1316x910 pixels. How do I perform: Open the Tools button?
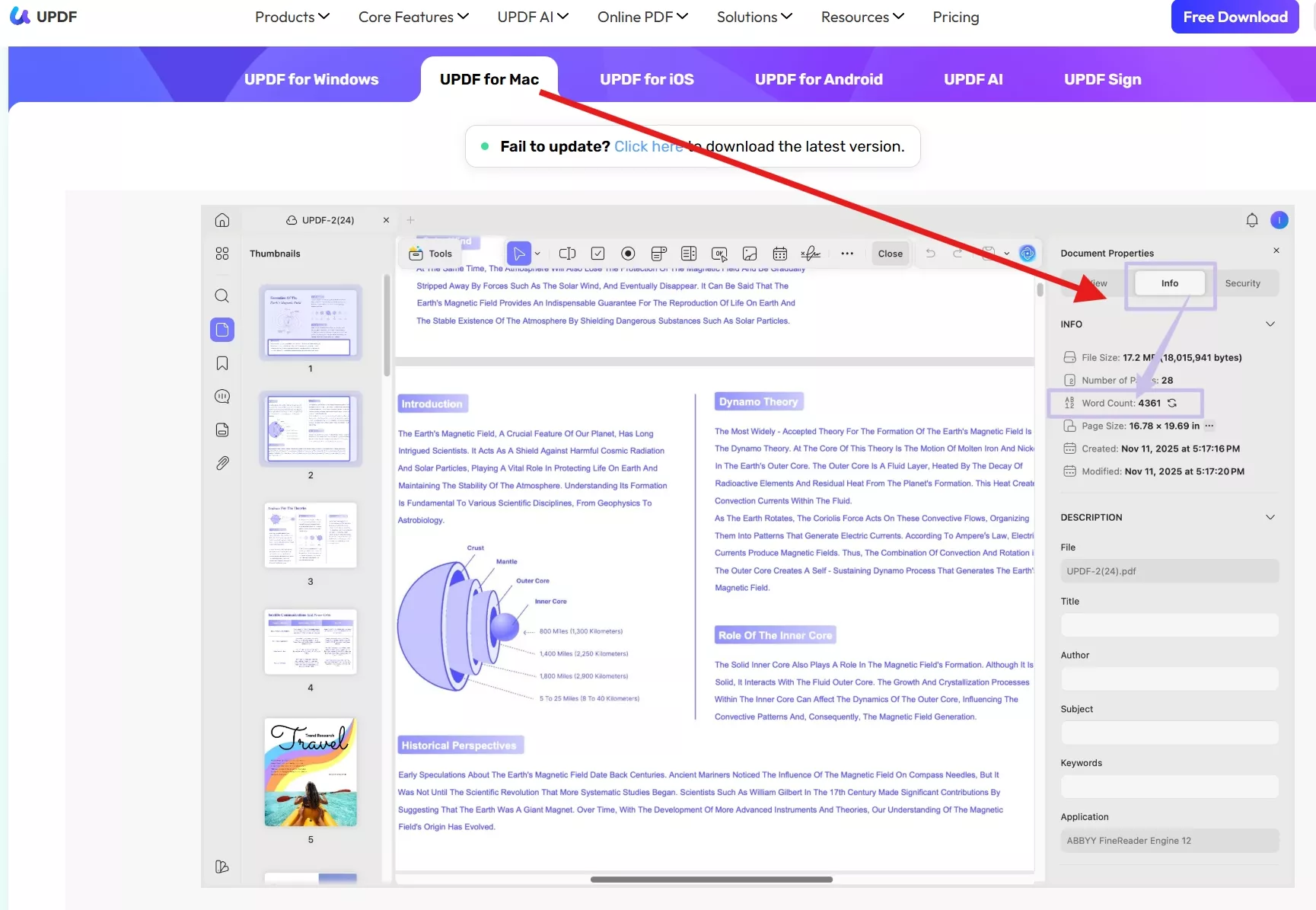pos(431,254)
